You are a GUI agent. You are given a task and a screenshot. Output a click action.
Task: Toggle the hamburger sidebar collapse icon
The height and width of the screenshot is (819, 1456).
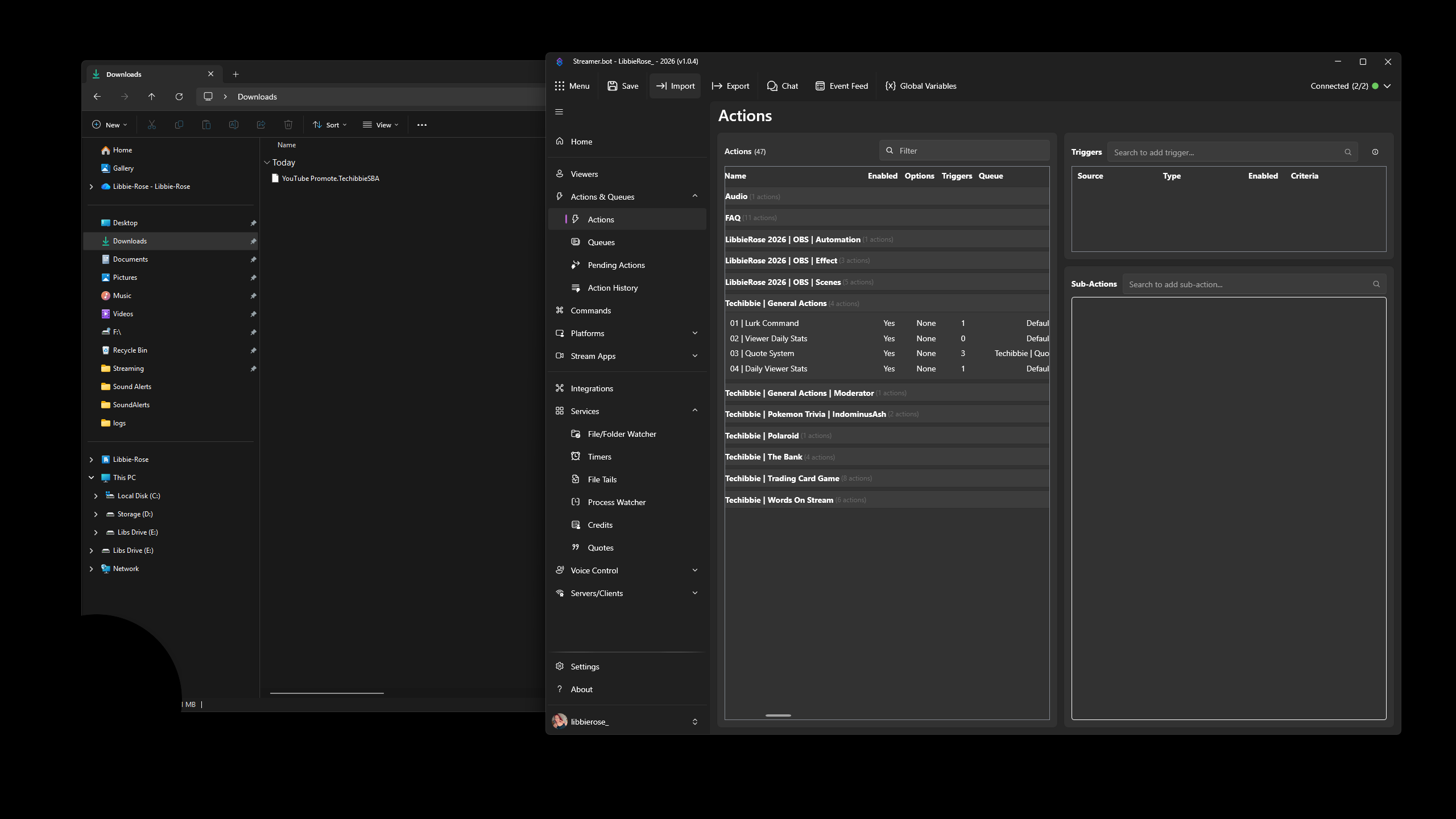click(x=559, y=112)
